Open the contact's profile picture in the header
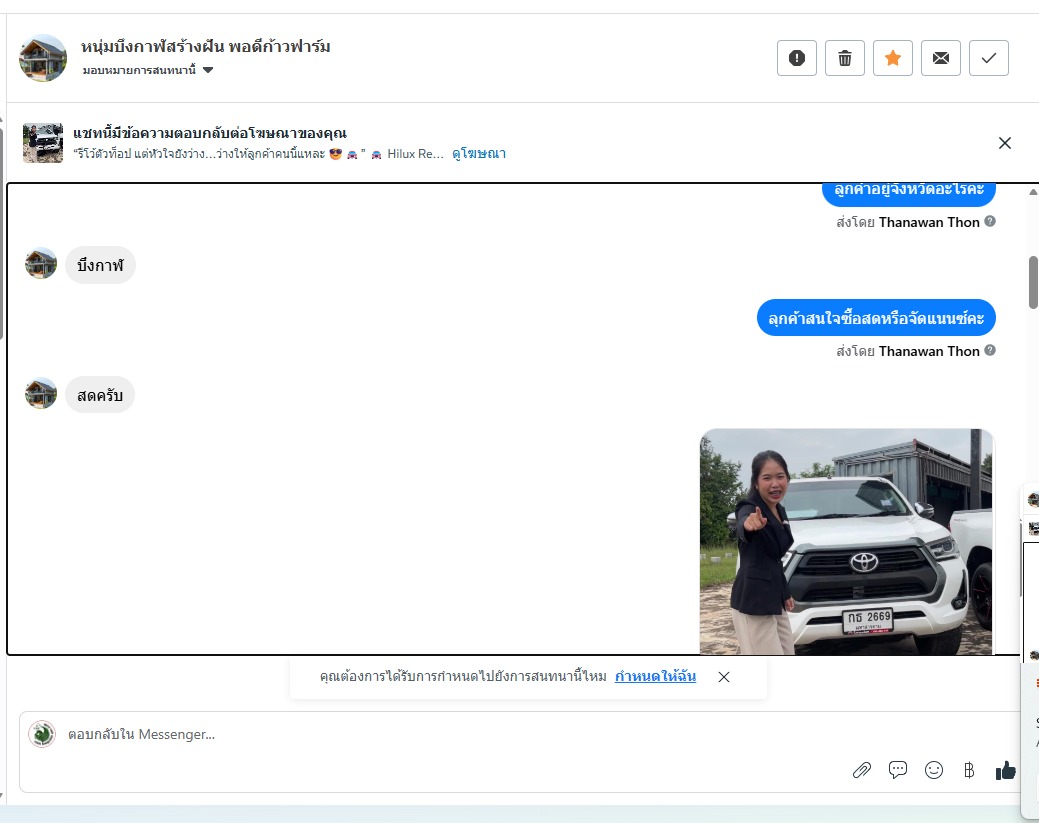The height and width of the screenshot is (823, 1039). click(43, 58)
